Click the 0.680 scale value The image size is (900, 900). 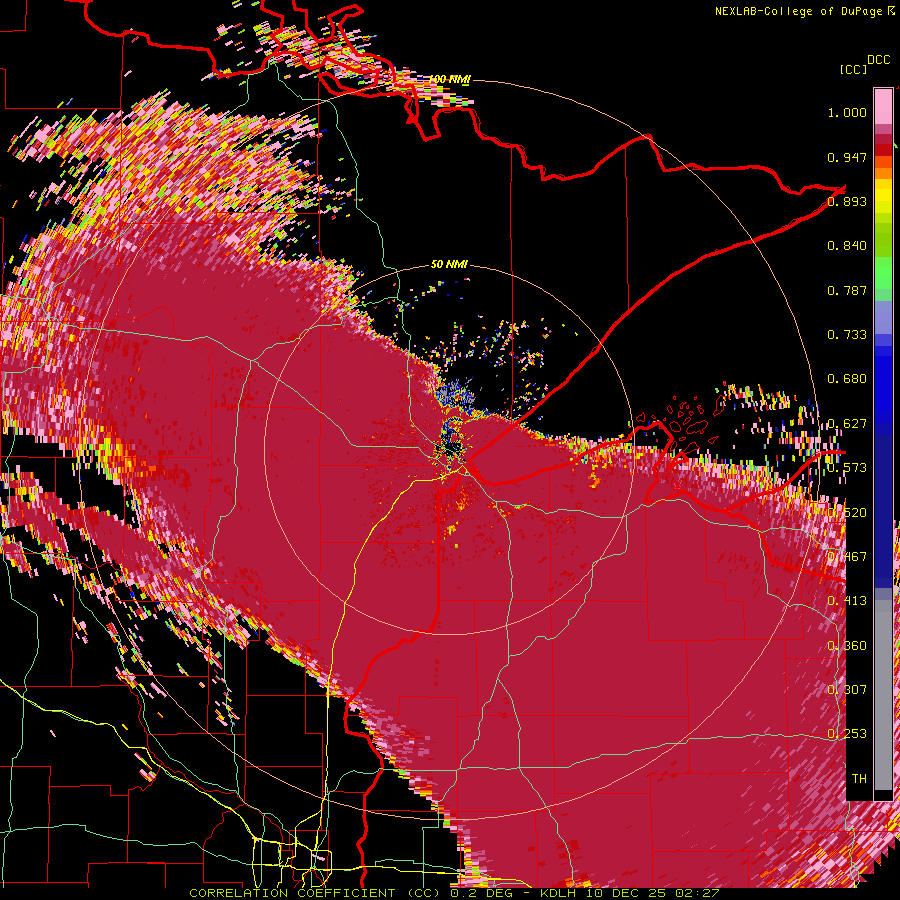tap(847, 379)
